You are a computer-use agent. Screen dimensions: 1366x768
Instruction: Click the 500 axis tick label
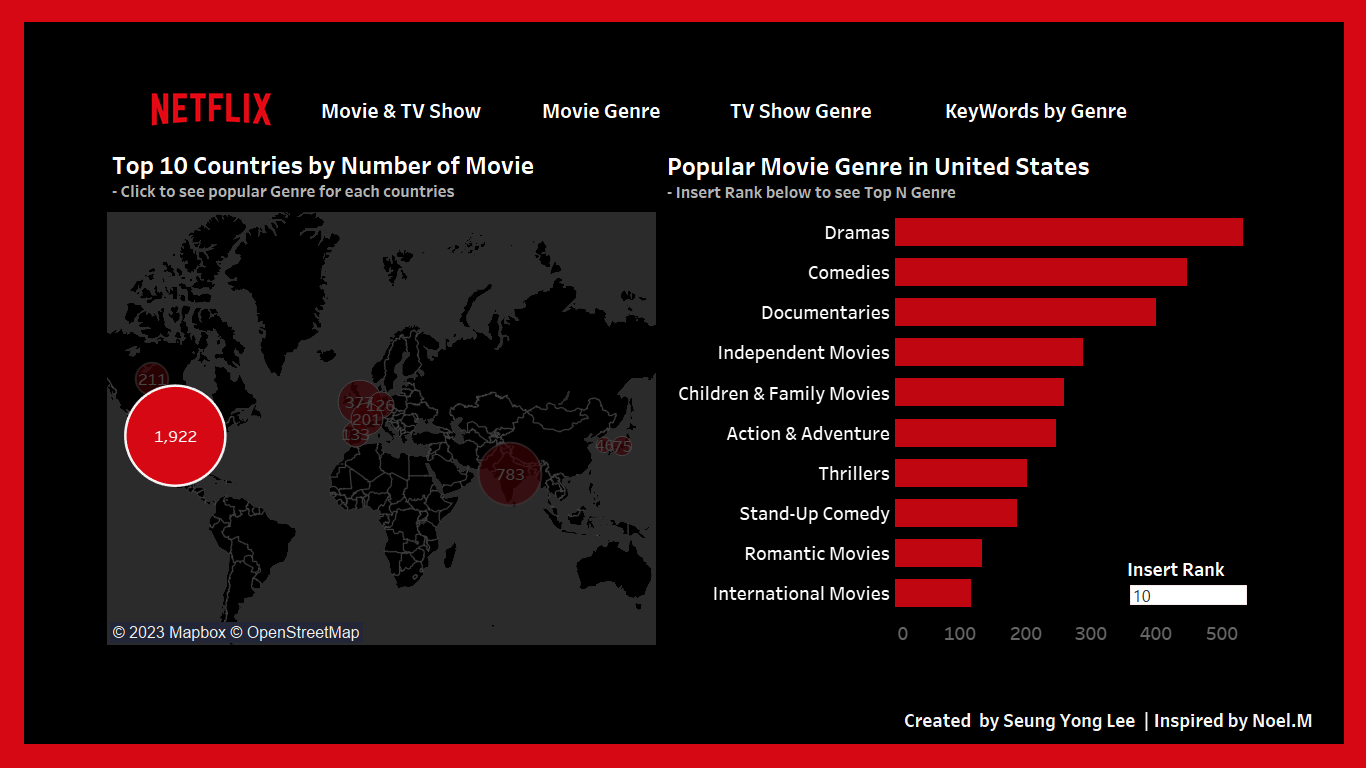click(1221, 634)
